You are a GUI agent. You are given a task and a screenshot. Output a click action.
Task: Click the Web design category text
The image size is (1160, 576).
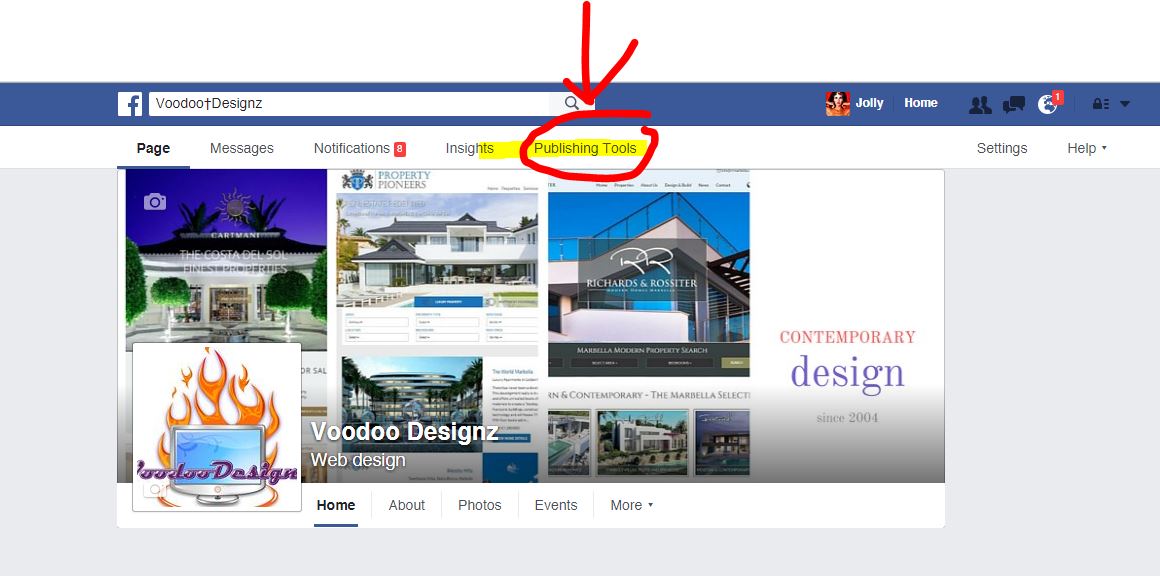click(x=358, y=460)
